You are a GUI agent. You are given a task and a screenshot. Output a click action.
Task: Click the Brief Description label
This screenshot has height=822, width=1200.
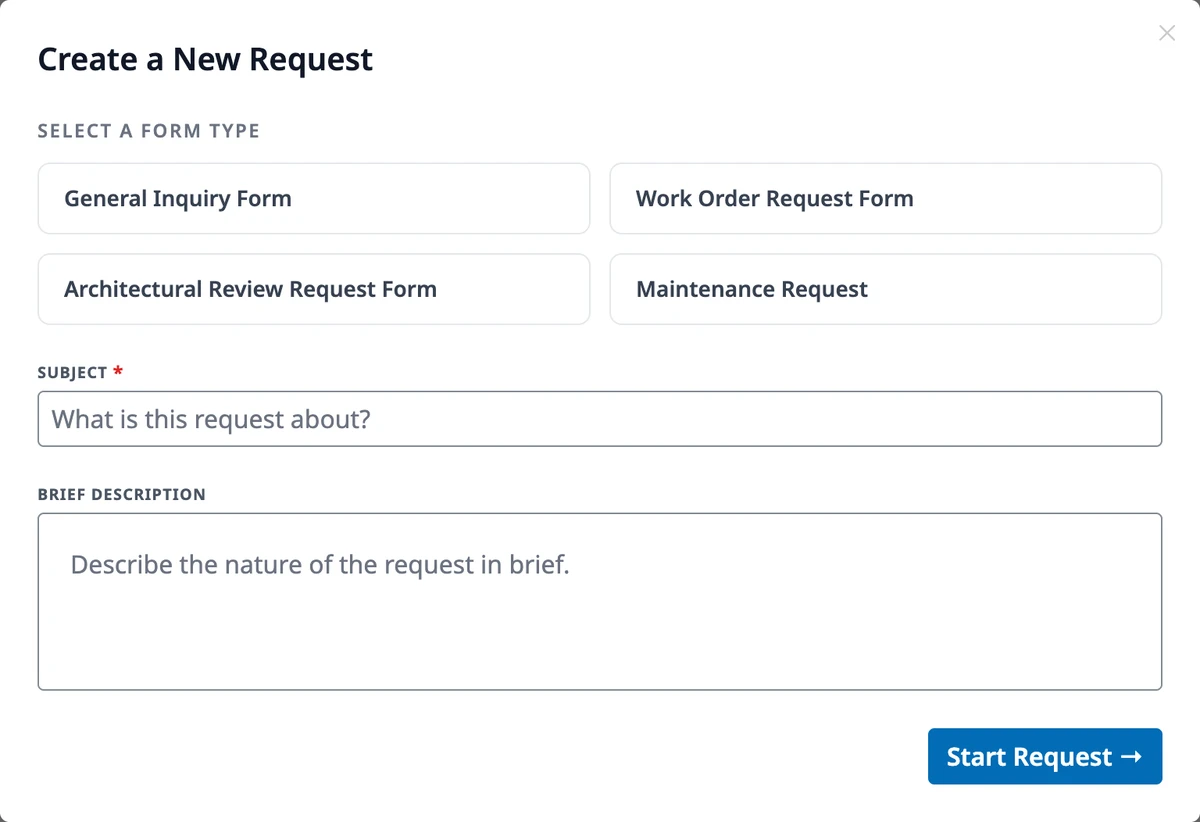122,494
